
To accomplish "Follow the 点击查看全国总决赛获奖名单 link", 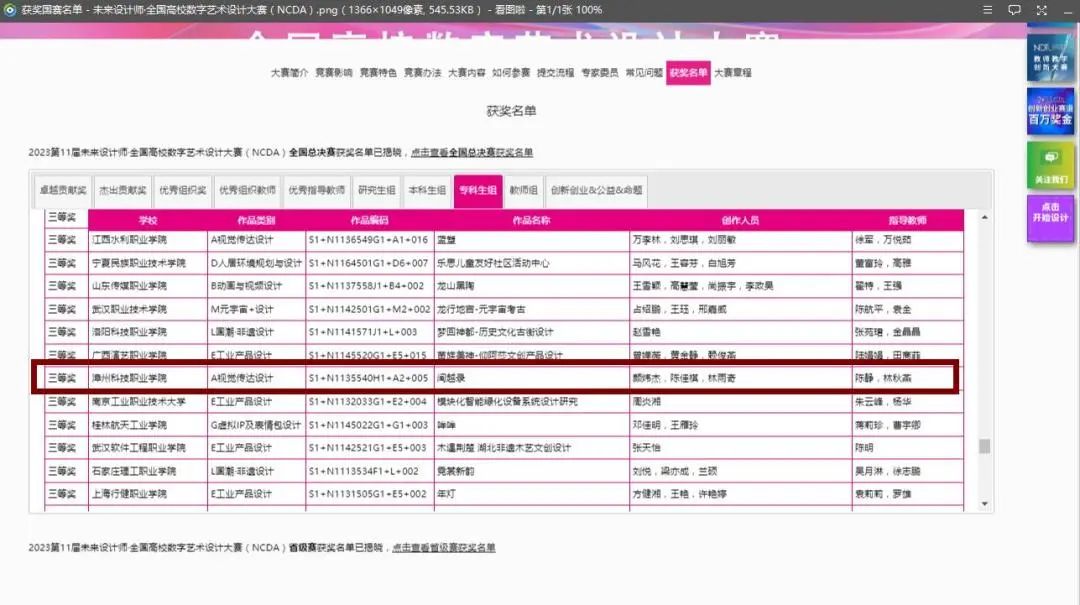I will pos(472,152).
